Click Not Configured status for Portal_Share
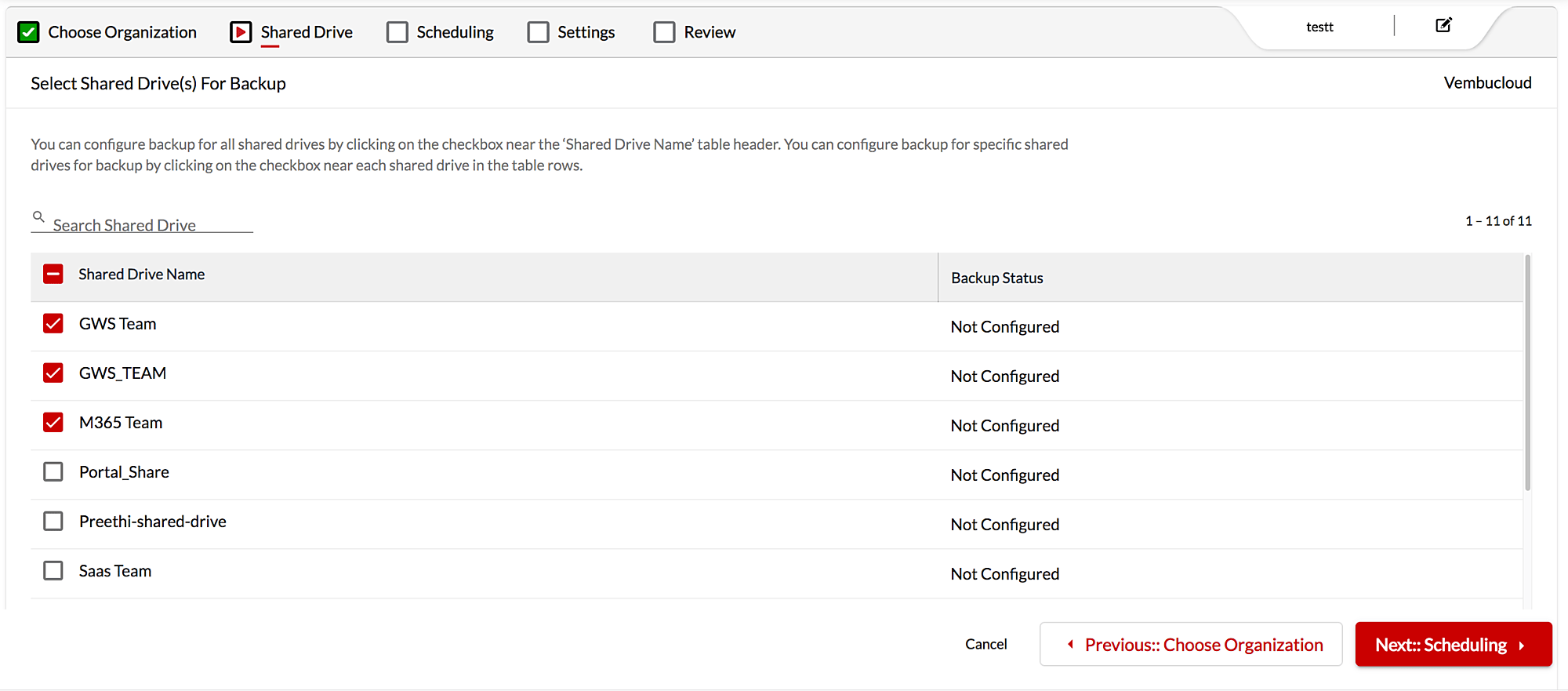The height and width of the screenshot is (691, 1568). coord(1005,475)
